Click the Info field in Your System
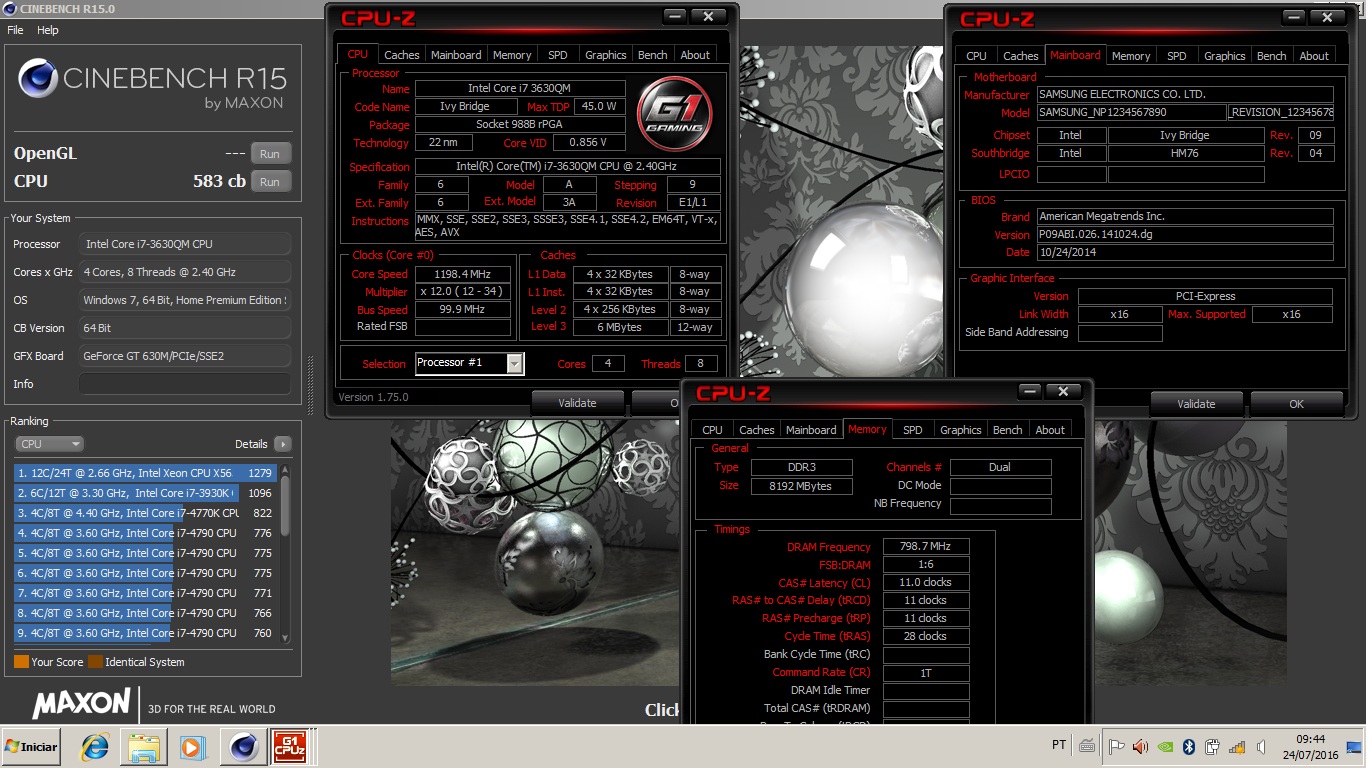This screenshot has width=1366, height=768. point(185,384)
